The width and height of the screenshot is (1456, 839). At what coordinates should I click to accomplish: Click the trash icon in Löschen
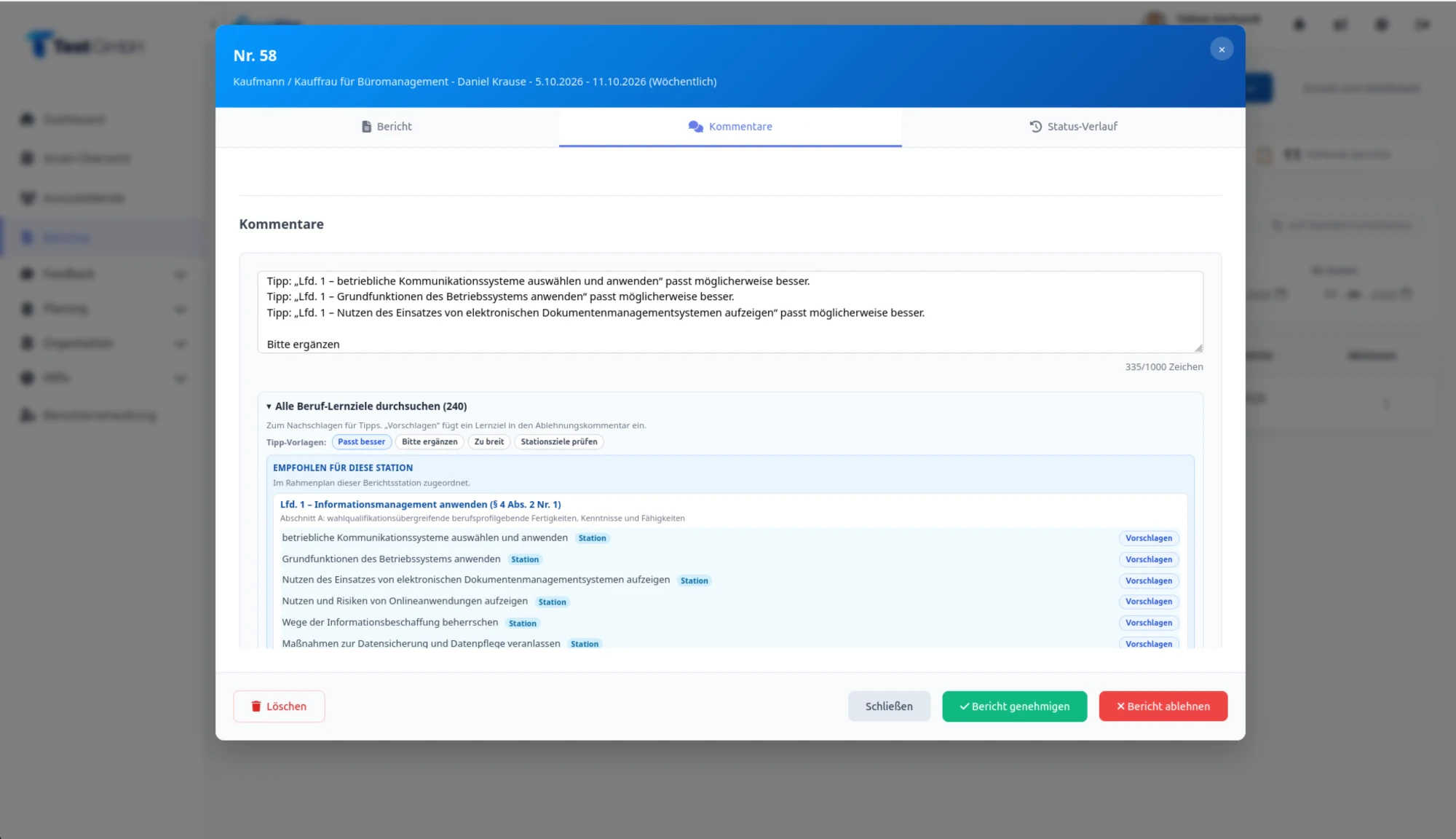256,706
